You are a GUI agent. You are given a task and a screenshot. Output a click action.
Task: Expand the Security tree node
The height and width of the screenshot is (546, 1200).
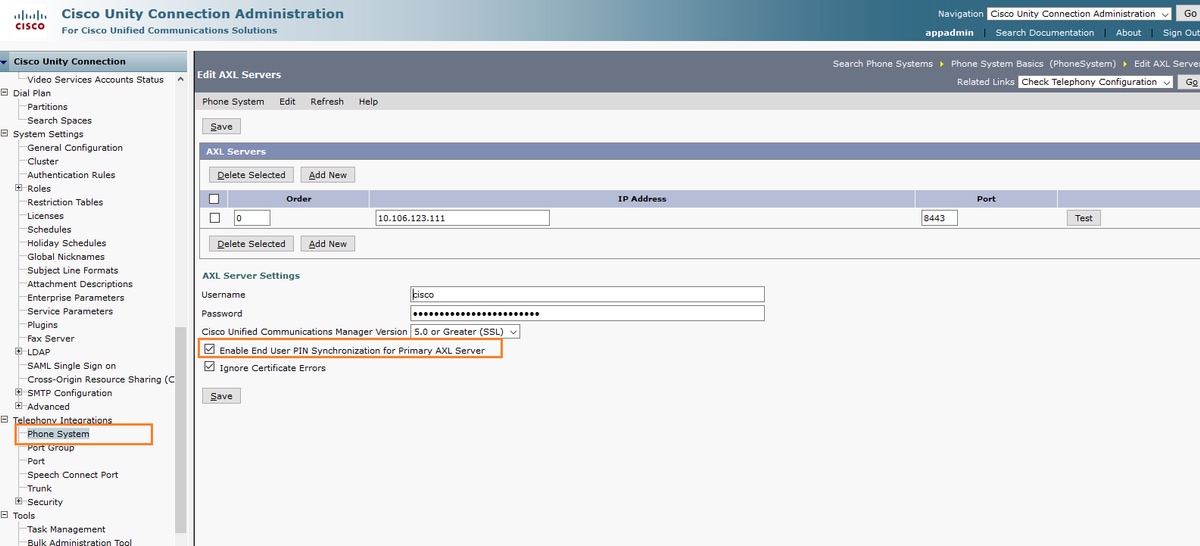tap(19, 502)
